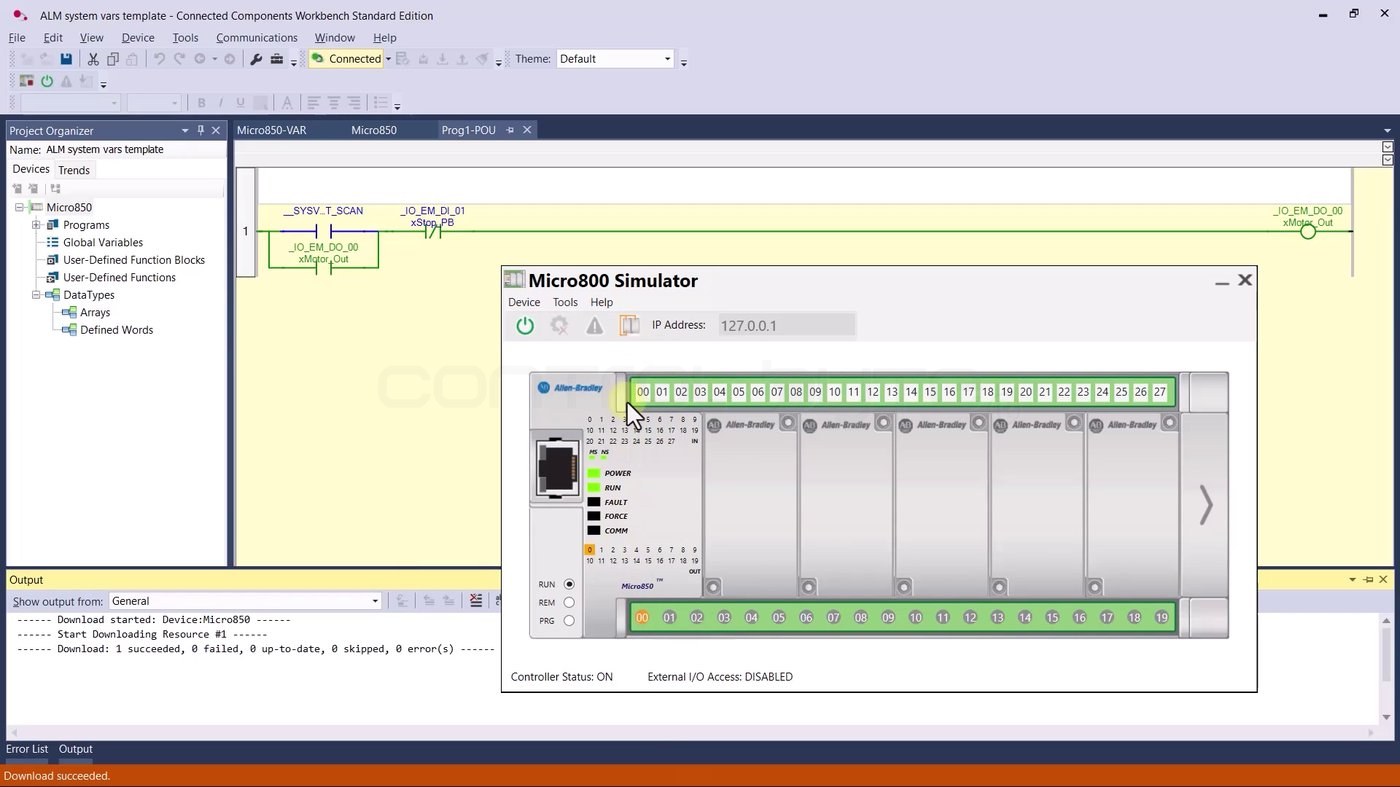Clear all output with the red X list icon
The height and width of the screenshot is (787, 1400).
(x=476, y=601)
